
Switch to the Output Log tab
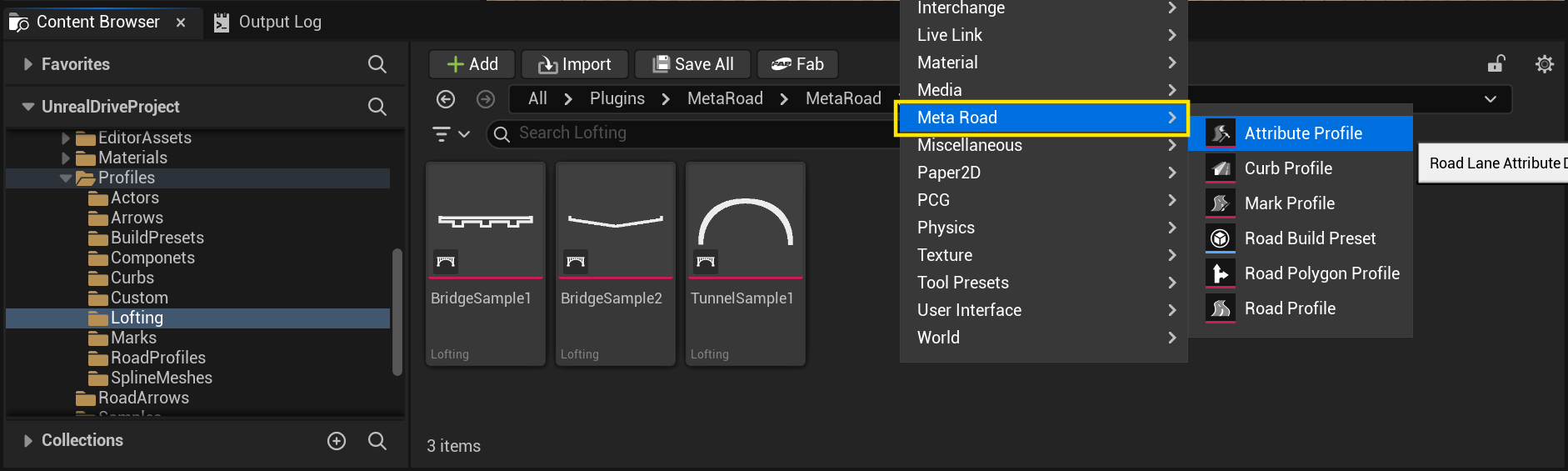[268, 23]
